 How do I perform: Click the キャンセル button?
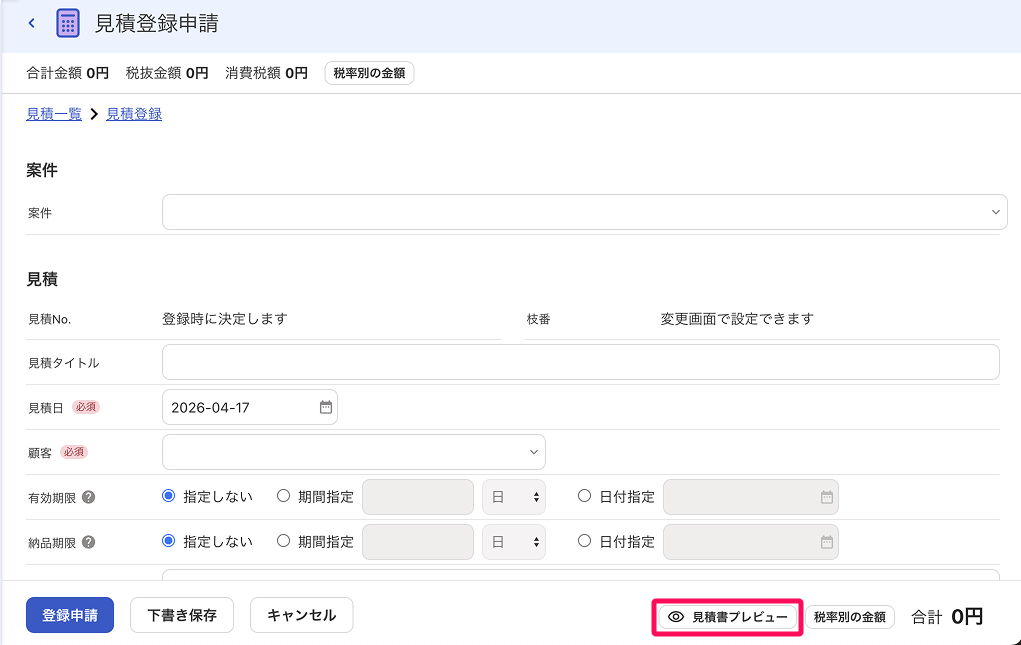point(301,615)
